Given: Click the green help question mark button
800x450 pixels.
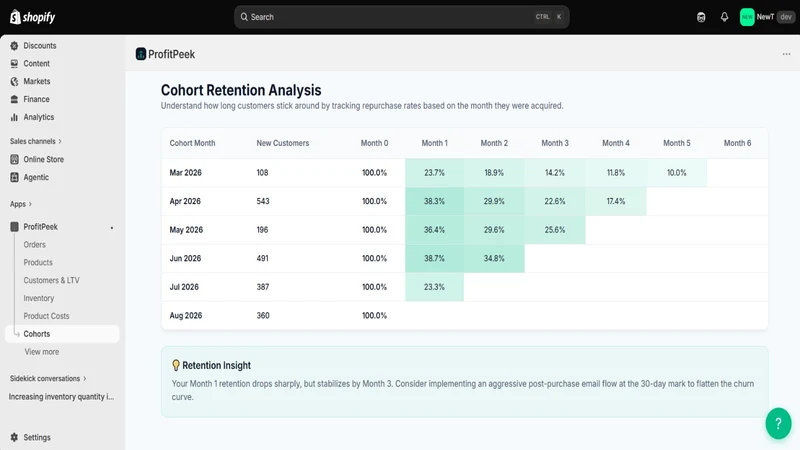Looking at the screenshot, I should [778, 423].
